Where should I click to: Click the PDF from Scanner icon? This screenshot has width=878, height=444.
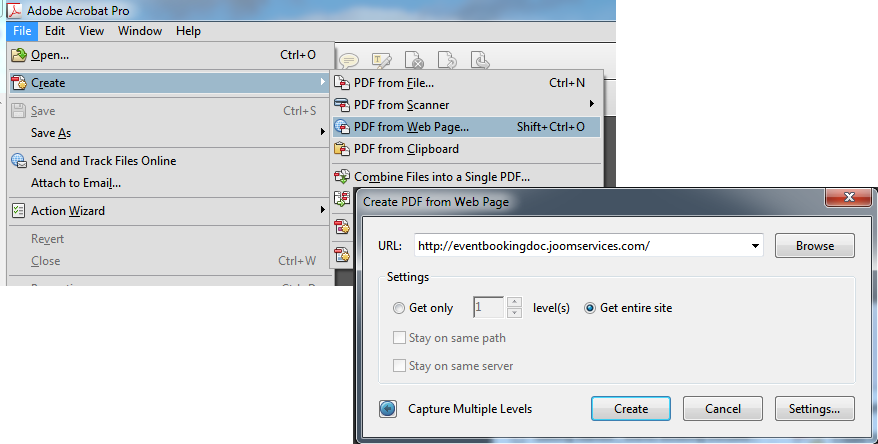pos(342,105)
